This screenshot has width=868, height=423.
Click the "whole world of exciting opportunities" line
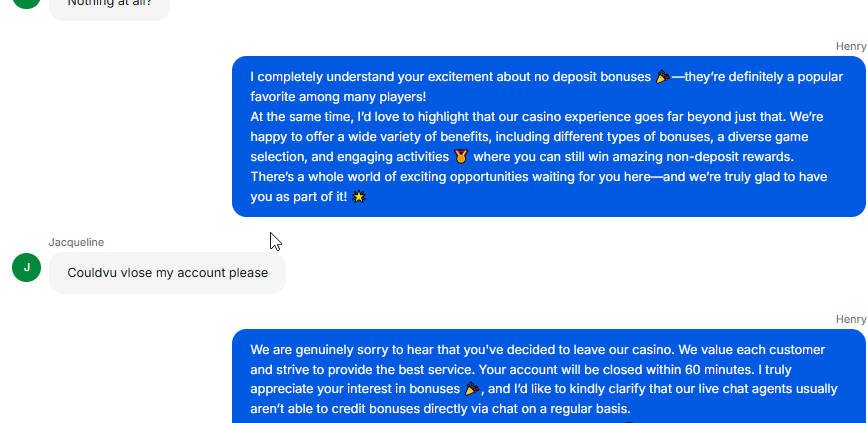pos(440,177)
